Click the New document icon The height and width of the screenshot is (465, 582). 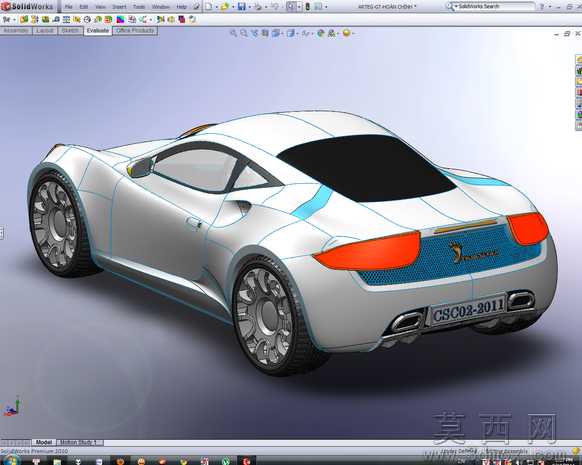209,6
